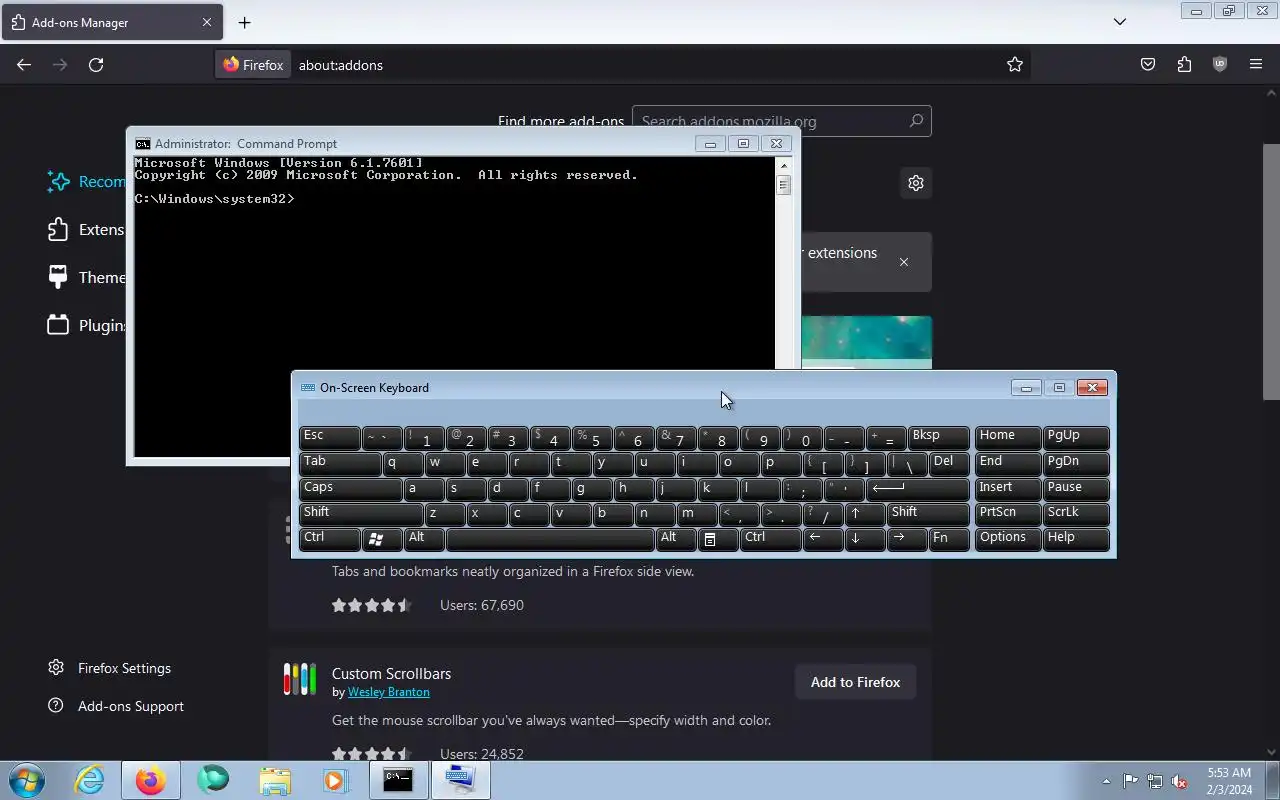Switch to Firefox in the taskbar
Viewport: 1280px width, 800px height.
coord(150,780)
